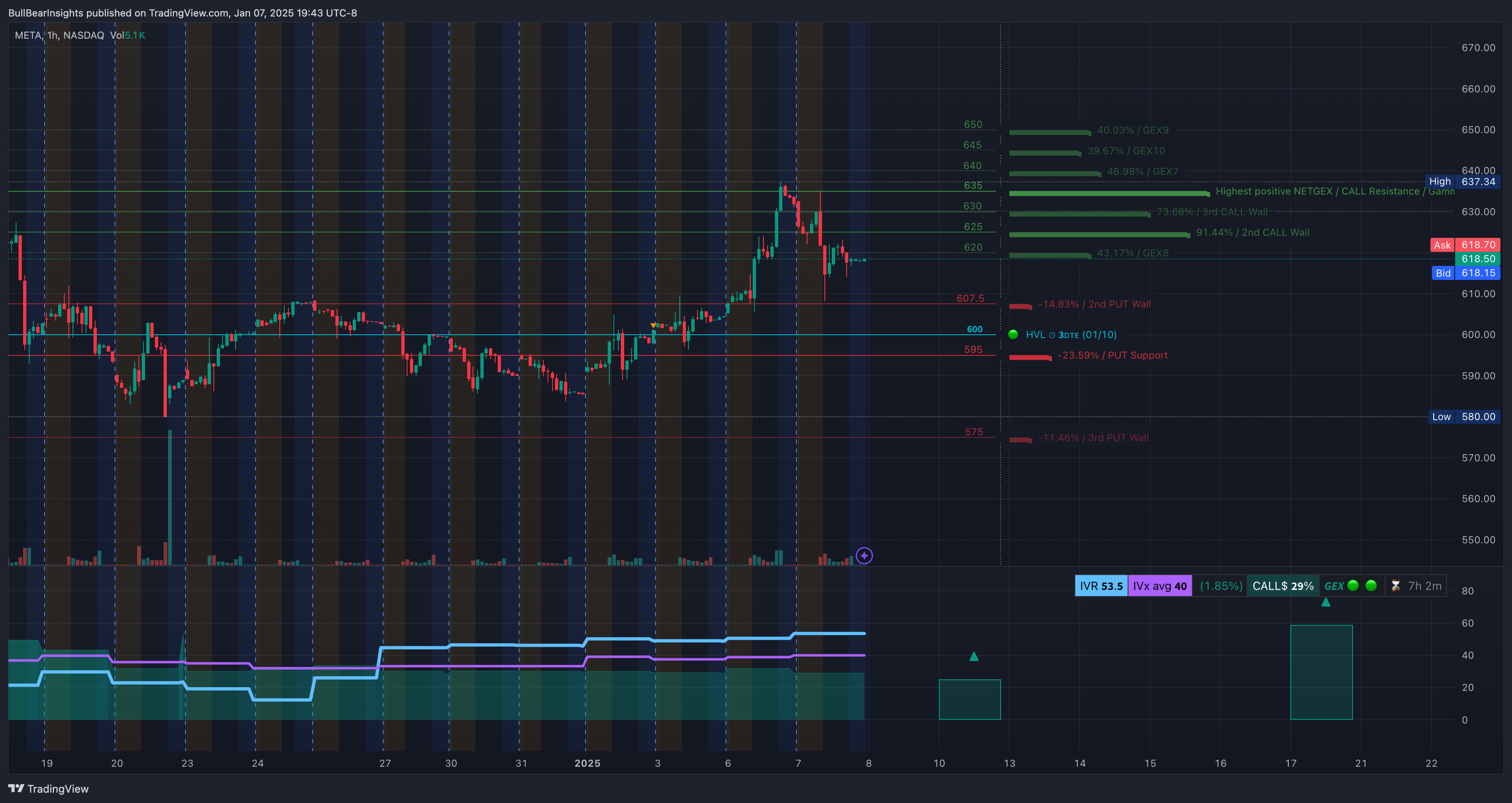Click the first green dot after GEX
The image size is (1512, 803).
pyautogui.click(x=1353, y=585)
